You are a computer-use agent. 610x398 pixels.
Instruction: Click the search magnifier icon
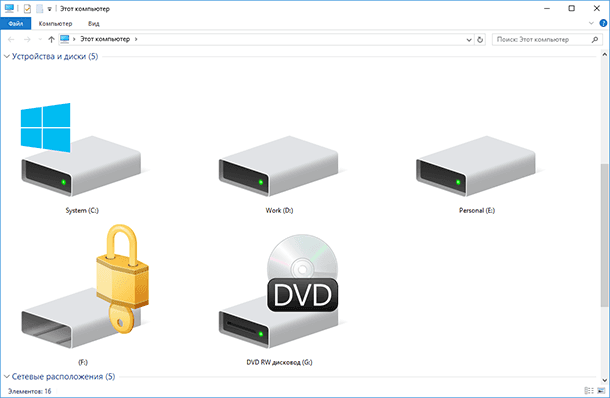tap(595, 39)
